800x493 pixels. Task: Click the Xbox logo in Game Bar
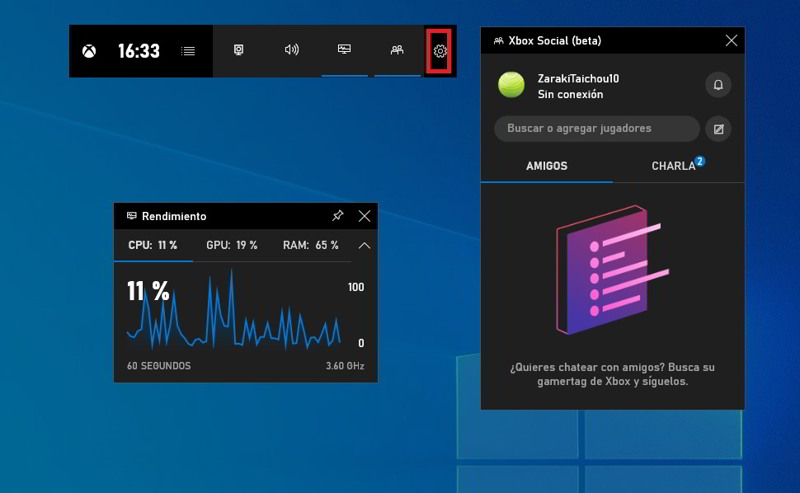pos(89,51)
